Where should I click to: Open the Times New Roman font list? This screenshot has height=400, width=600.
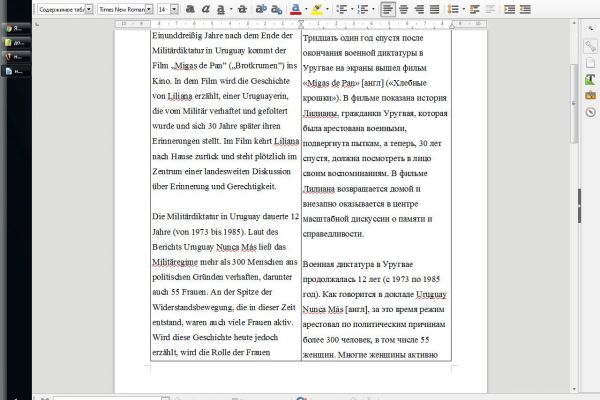(149, 9)
